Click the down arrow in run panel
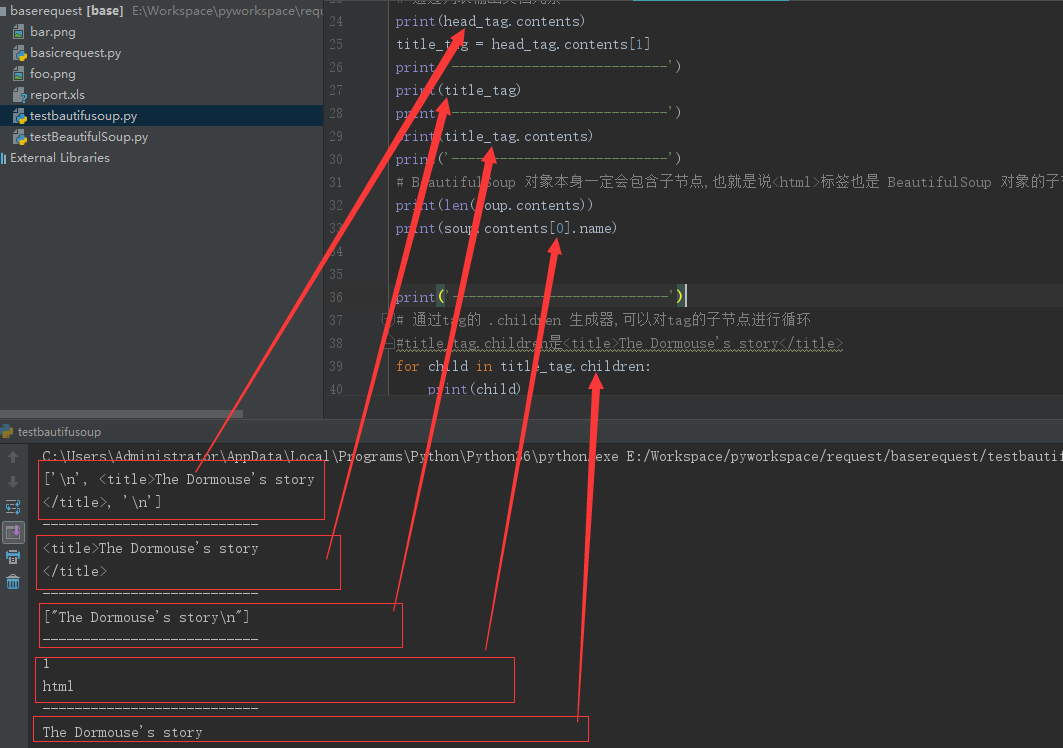The height and width of the screenshot is (748, 1063). click(x=13, y=481)
